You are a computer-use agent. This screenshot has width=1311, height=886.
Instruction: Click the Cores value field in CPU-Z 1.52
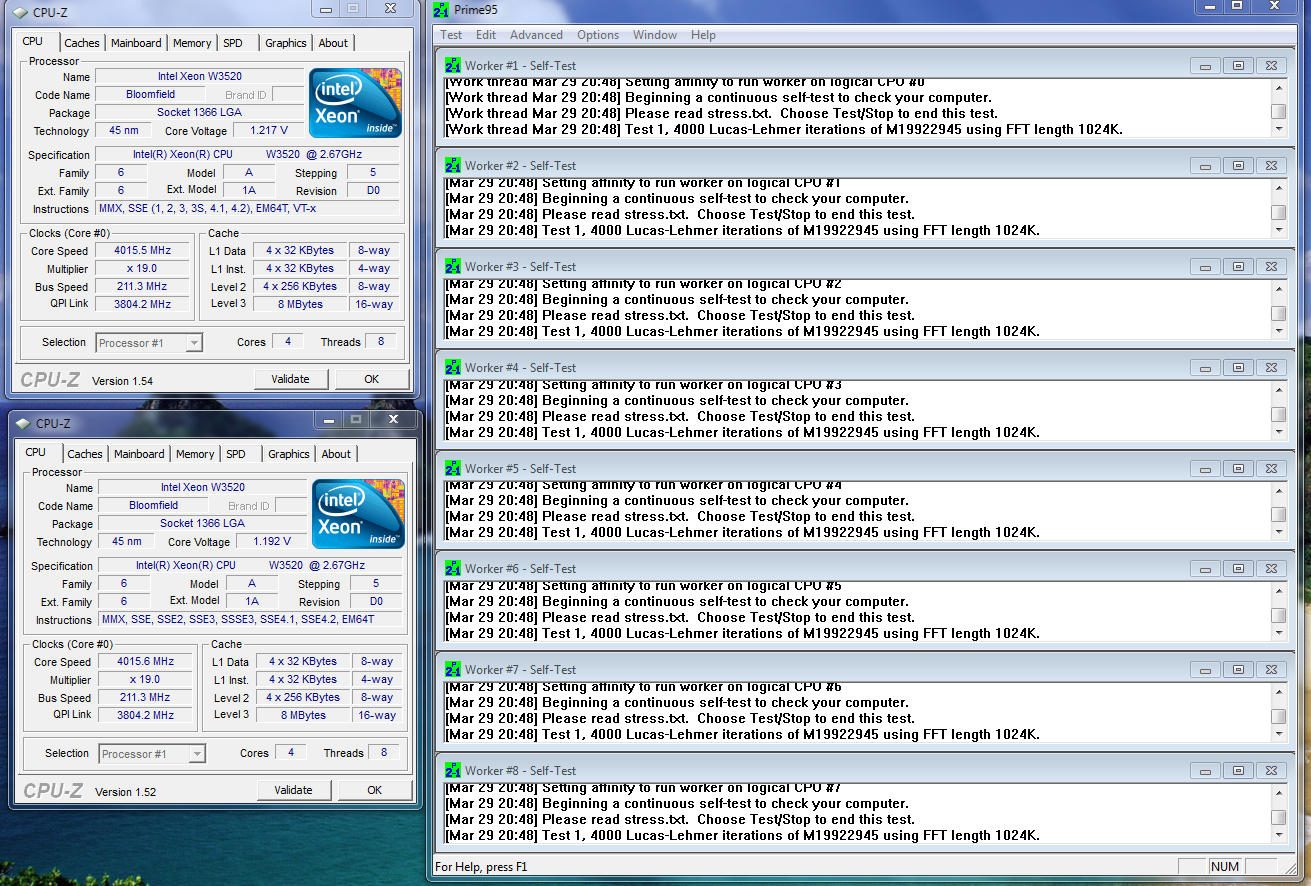click(x=292, y=753)
